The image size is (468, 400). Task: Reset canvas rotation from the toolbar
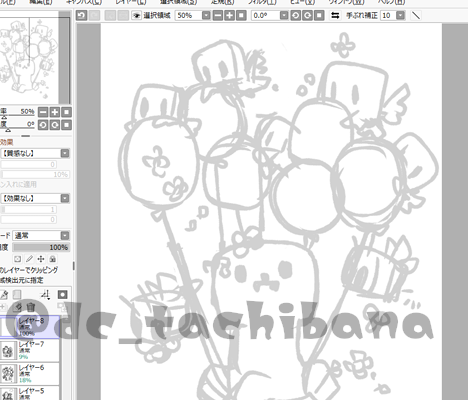pos(319,15)
